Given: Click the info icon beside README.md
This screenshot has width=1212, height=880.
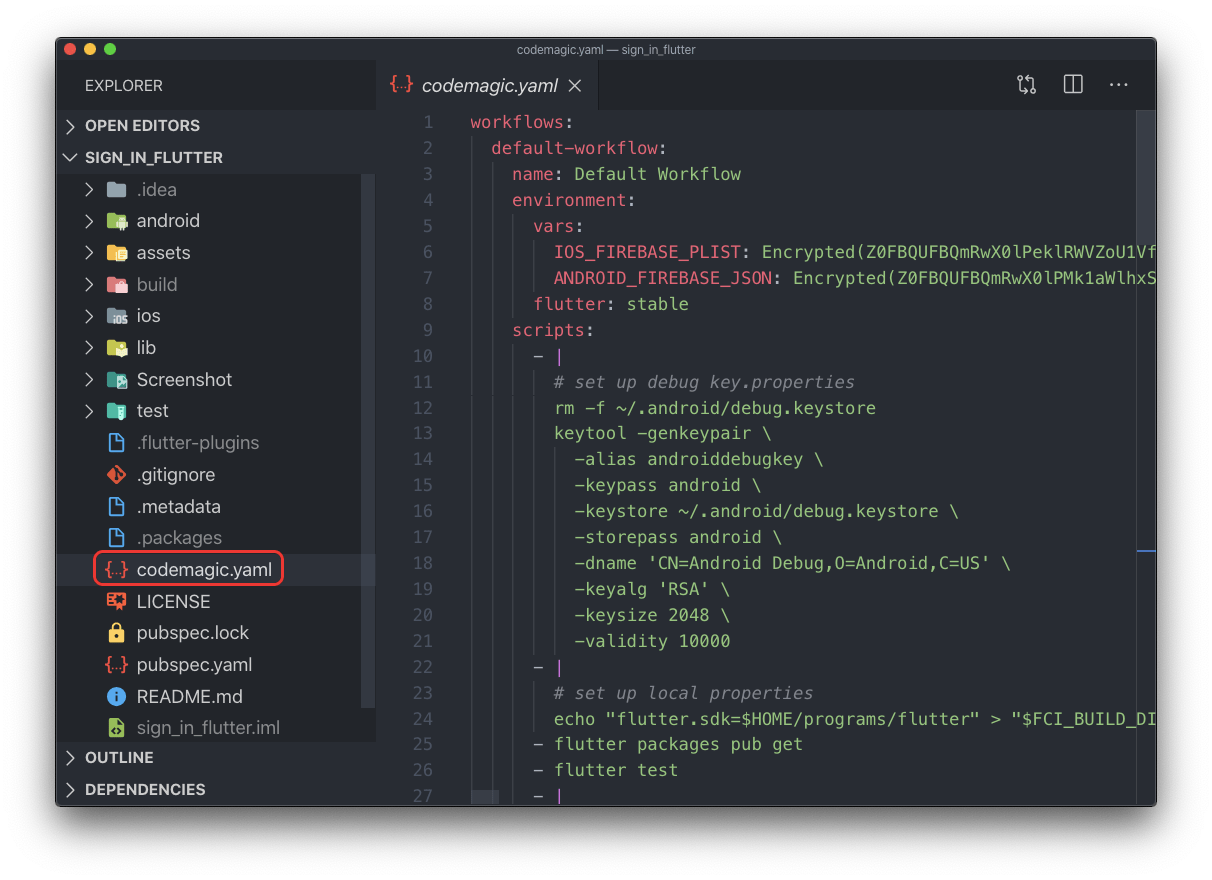Looking at the screenshot, I should [x=115, y=696].
